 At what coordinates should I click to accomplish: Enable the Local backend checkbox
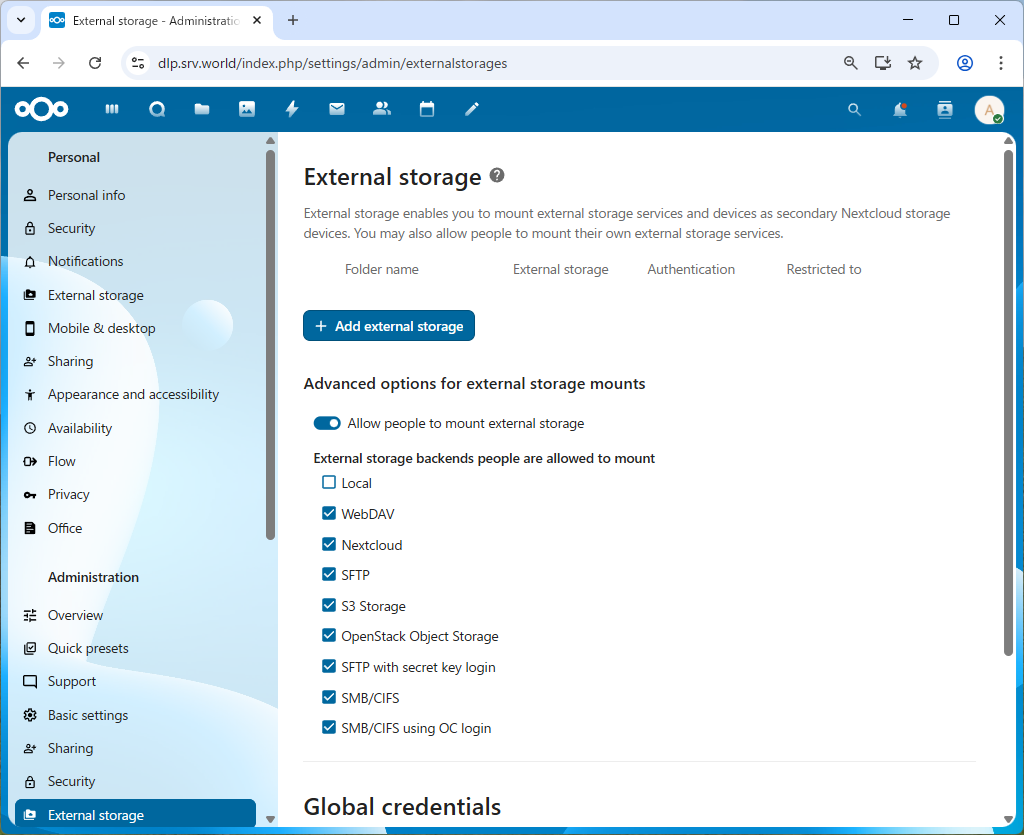tap(329, 482)
